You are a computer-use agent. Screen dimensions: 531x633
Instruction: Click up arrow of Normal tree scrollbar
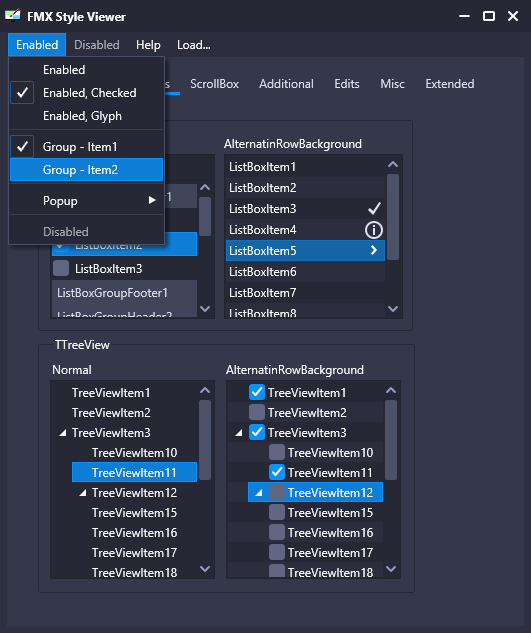pos(205,390)
